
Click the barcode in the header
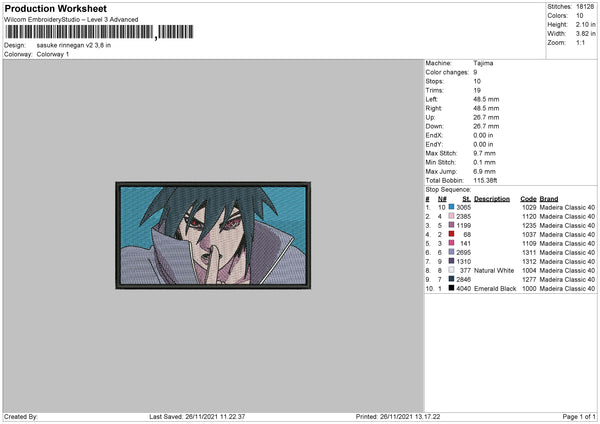tap(99, 32)
